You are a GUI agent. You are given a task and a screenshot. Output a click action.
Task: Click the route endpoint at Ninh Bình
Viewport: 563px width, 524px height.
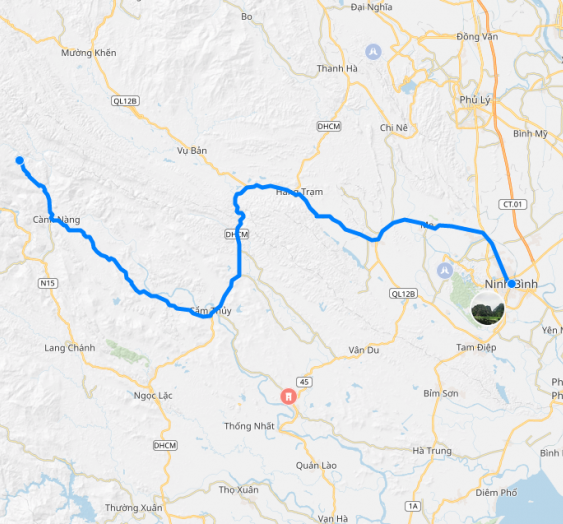click(512, 284)
